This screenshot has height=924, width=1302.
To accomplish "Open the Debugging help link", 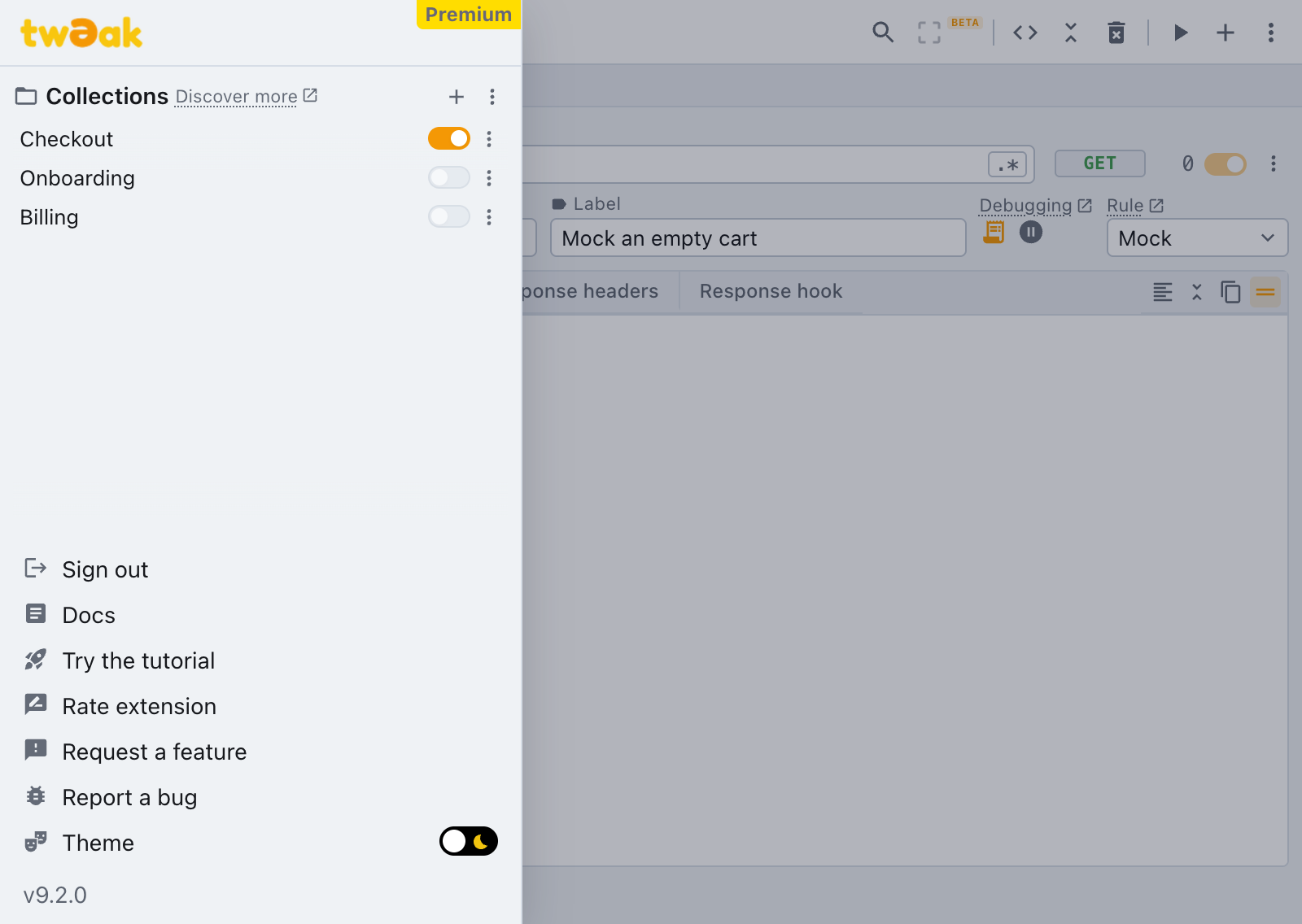I will click(1035, 205).
